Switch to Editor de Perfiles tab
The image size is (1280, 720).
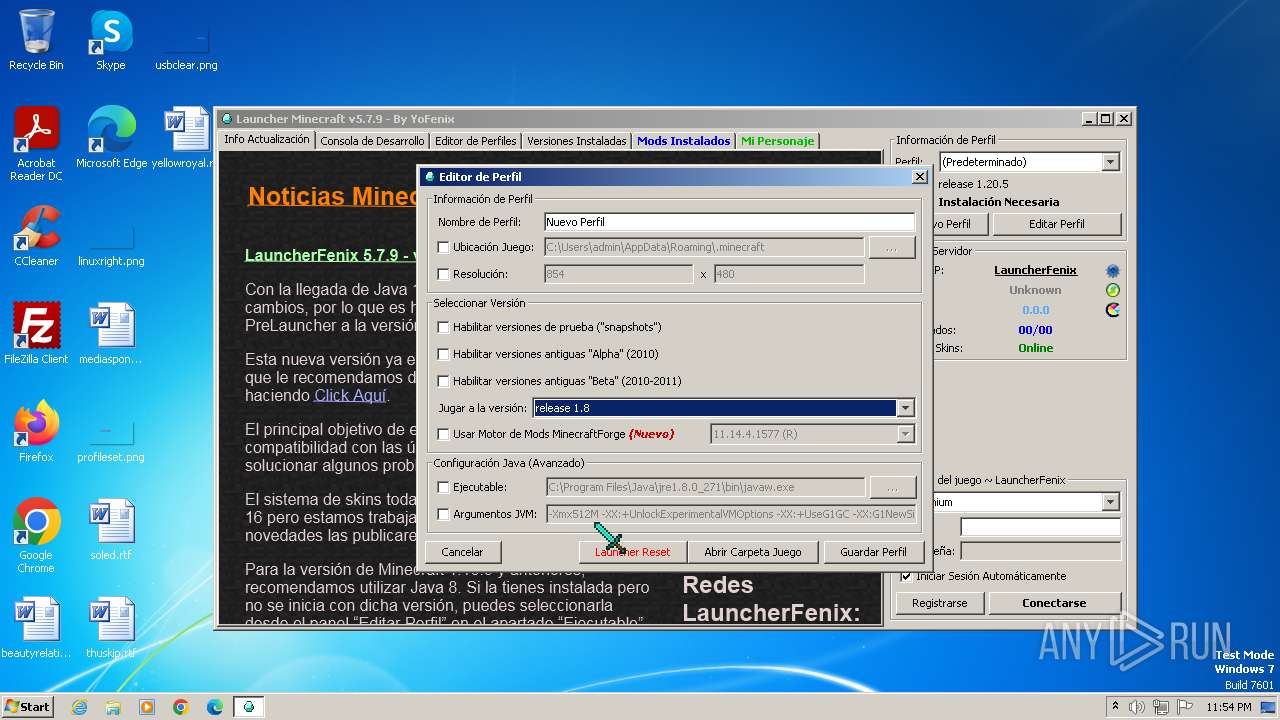tap(476, 141)
